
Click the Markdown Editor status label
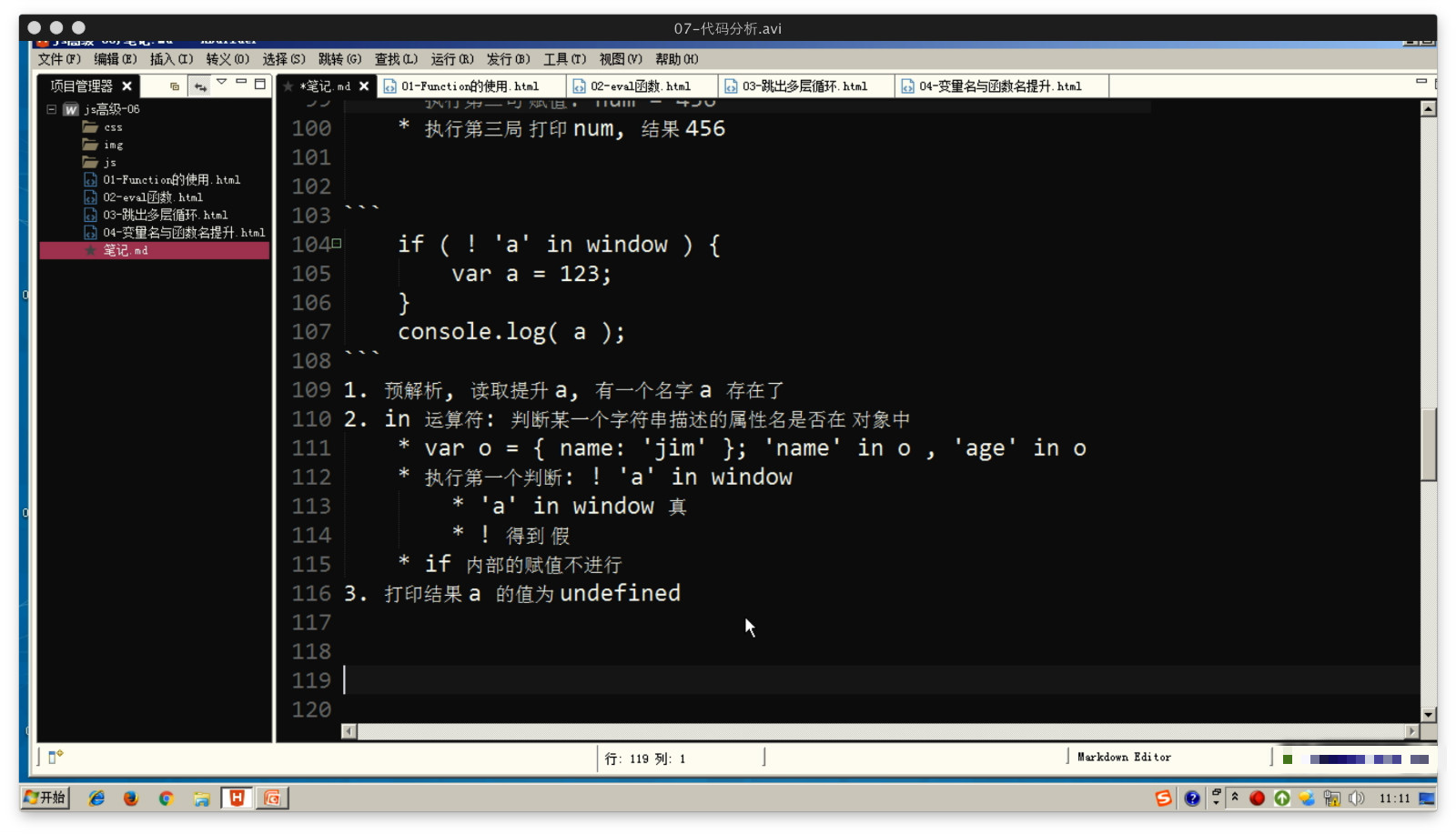coord(1124,758)
